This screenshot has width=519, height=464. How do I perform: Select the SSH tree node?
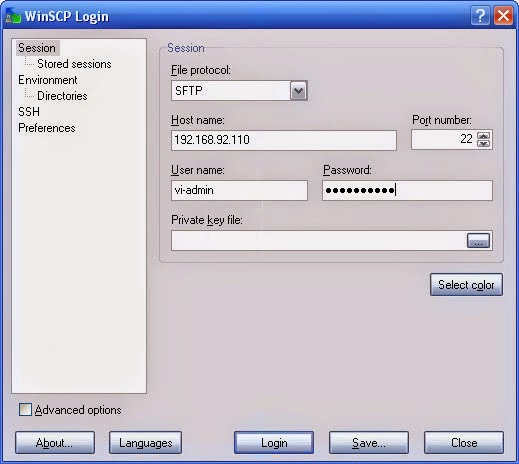pos(29,112)
